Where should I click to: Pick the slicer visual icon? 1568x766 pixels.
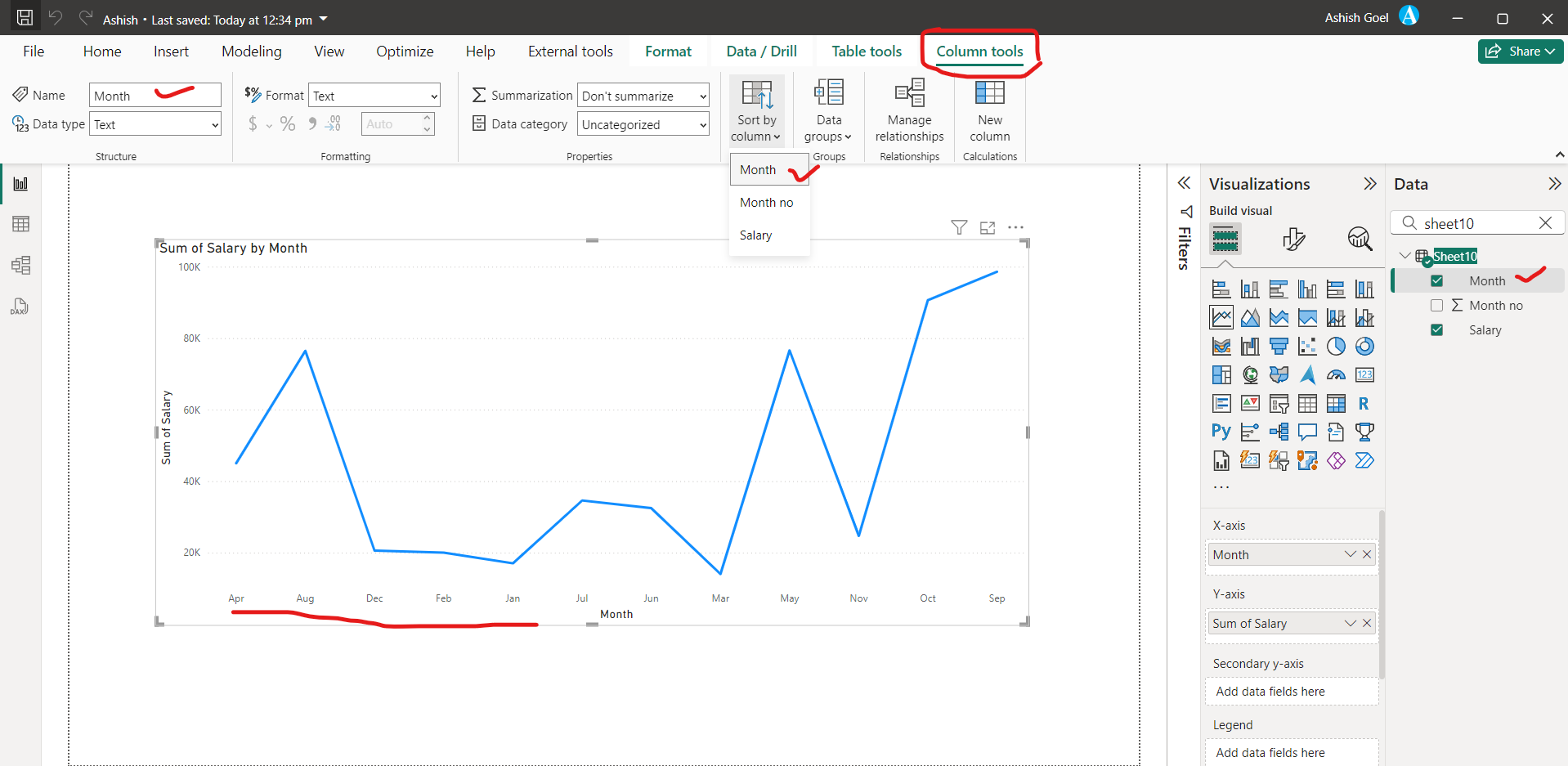point(1279,403)
